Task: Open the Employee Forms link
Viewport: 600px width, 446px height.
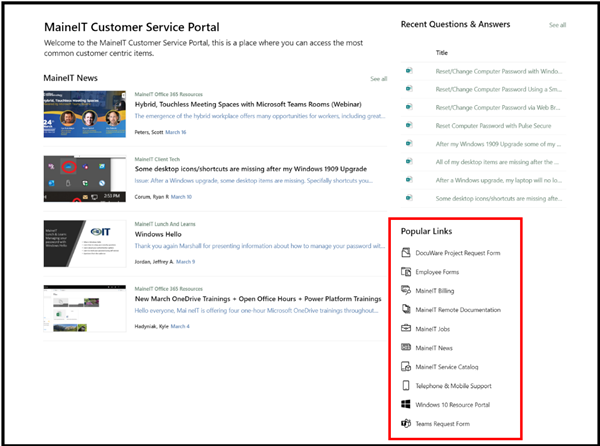Action: [437, 272]
